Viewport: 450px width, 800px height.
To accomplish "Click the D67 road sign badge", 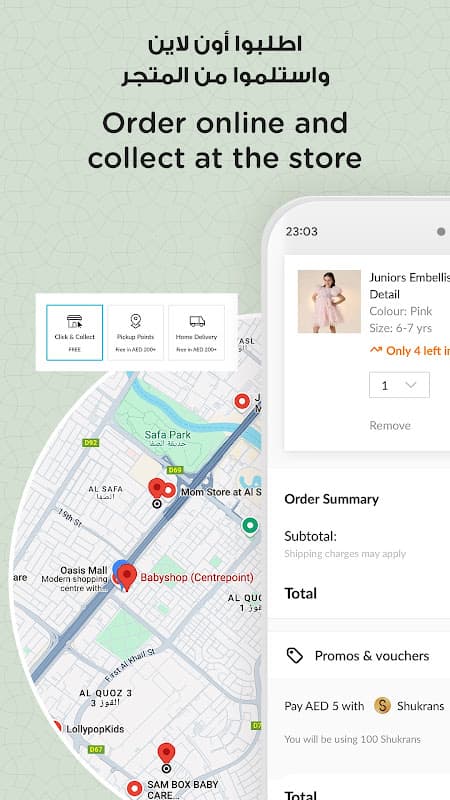I will [95, 749].
